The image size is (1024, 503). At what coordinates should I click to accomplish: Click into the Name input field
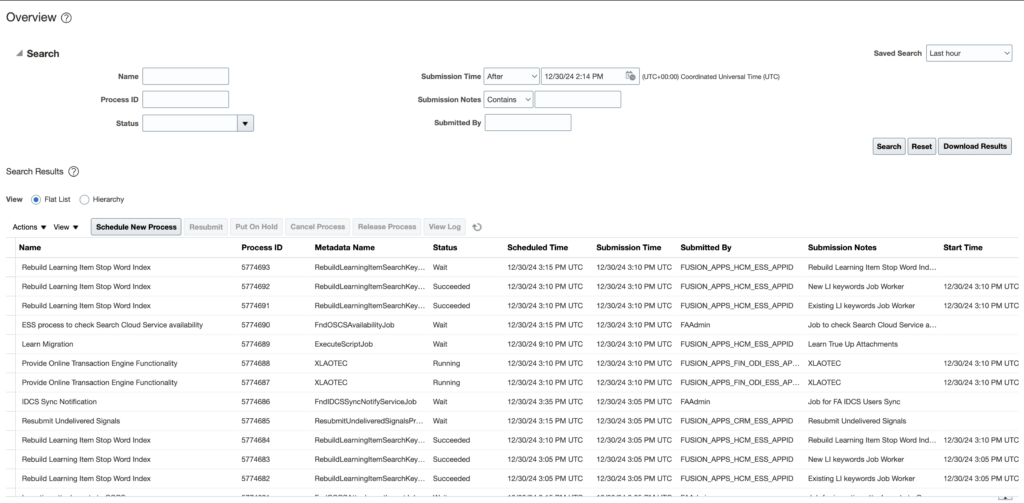click(x=186, y=76)
